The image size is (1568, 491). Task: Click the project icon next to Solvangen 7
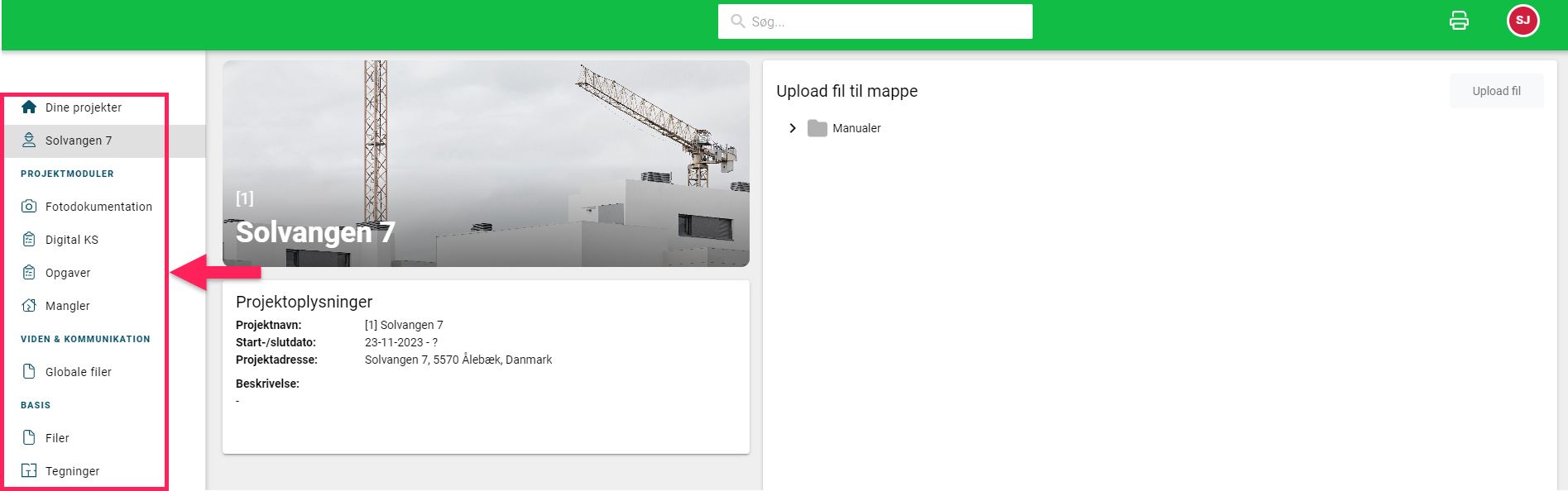pos(29,140)
